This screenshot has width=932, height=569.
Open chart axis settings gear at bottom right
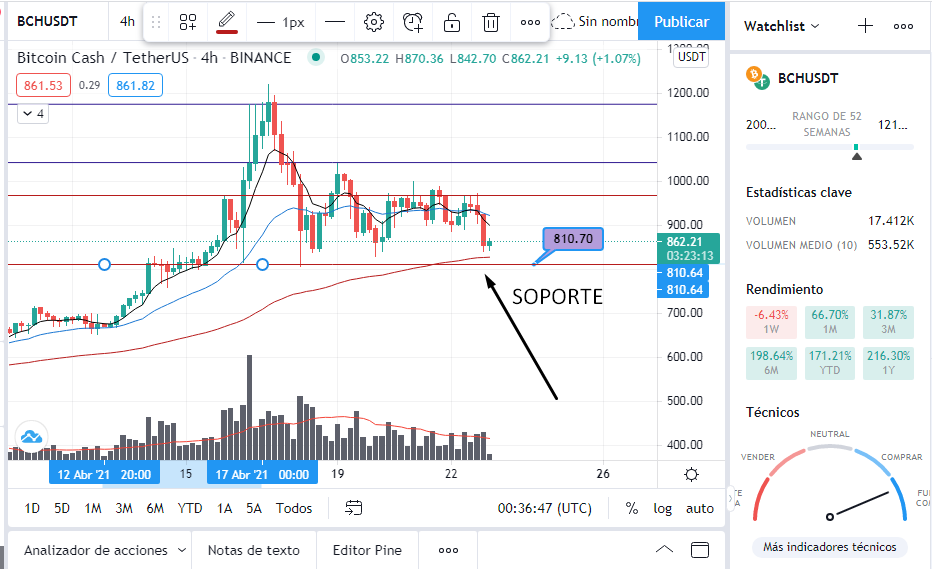(x=691, y=474)
